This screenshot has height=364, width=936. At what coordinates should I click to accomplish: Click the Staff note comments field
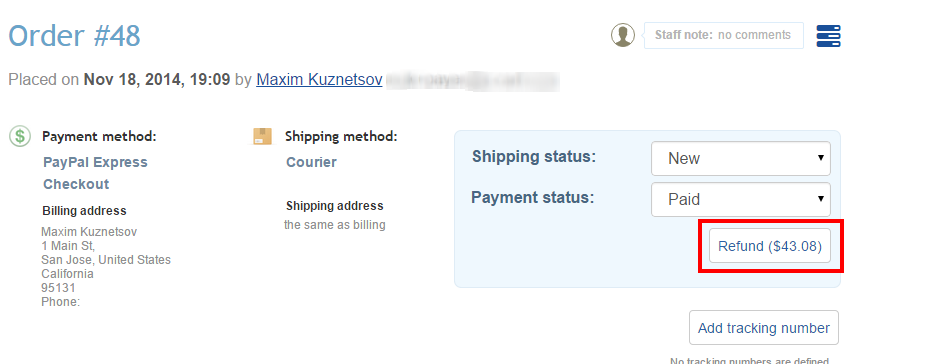tap(723, 35)
